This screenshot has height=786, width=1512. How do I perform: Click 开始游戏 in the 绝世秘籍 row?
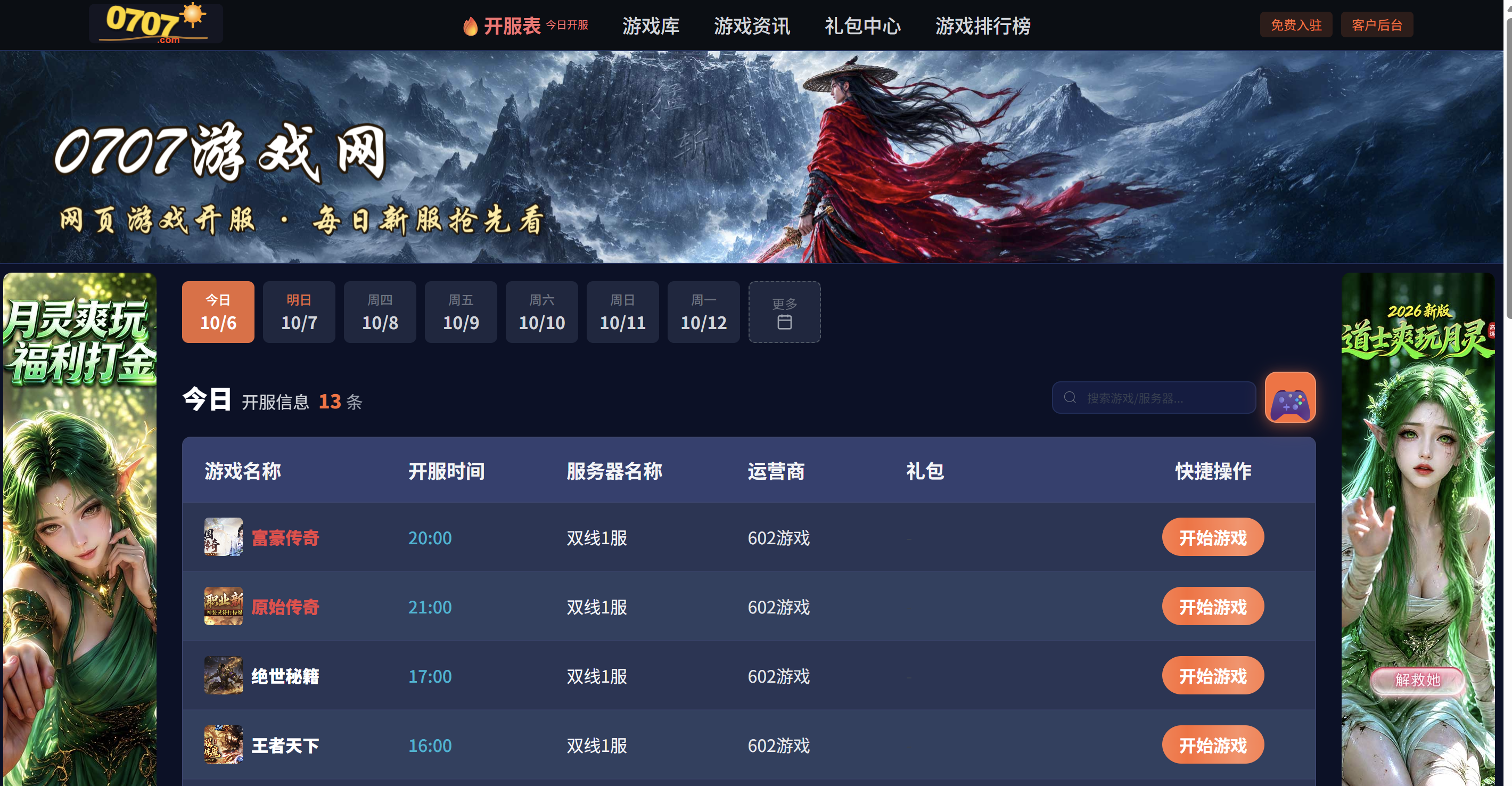pos(1213,676)
